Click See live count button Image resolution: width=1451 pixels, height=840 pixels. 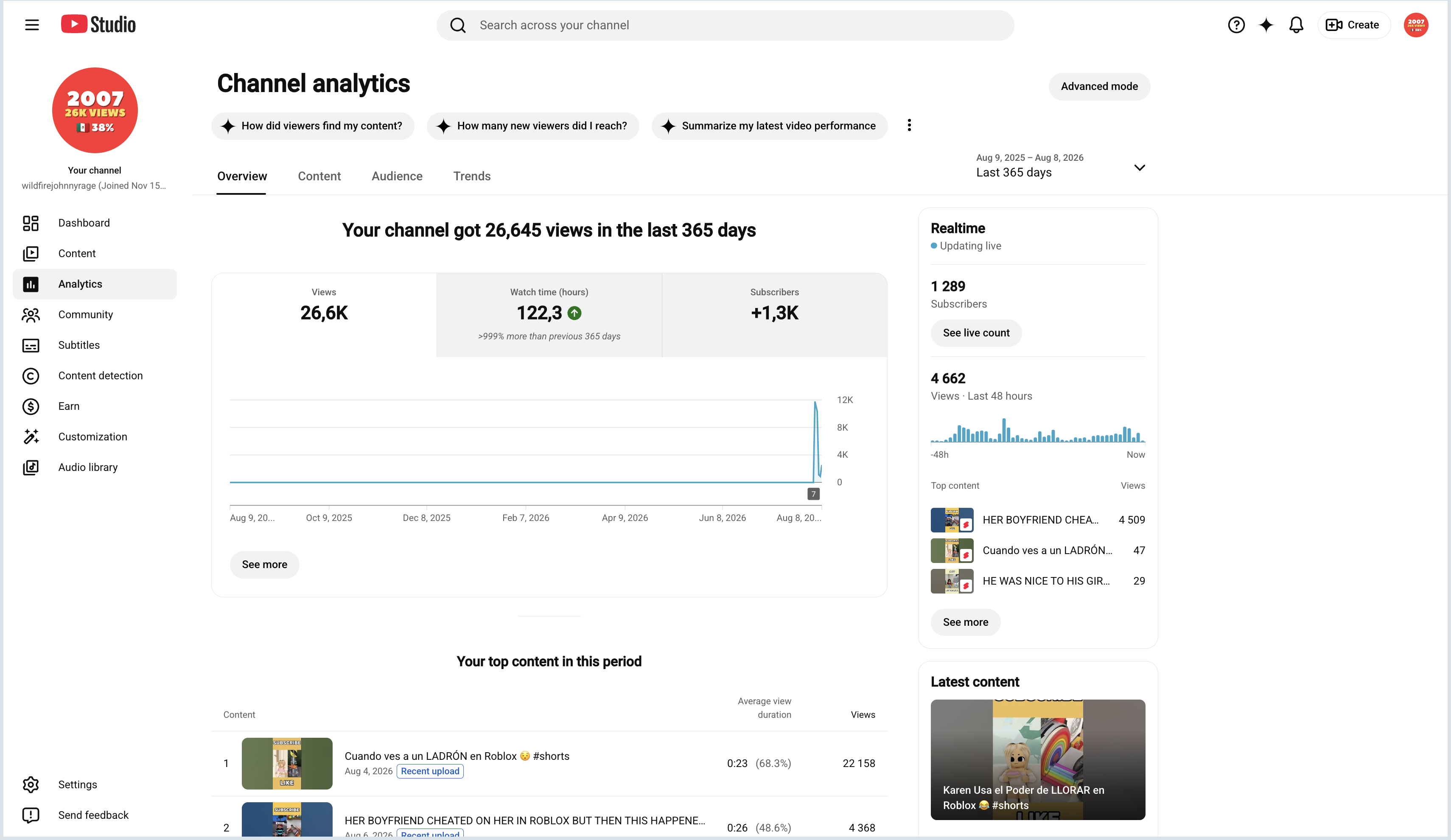coord(976,333)
